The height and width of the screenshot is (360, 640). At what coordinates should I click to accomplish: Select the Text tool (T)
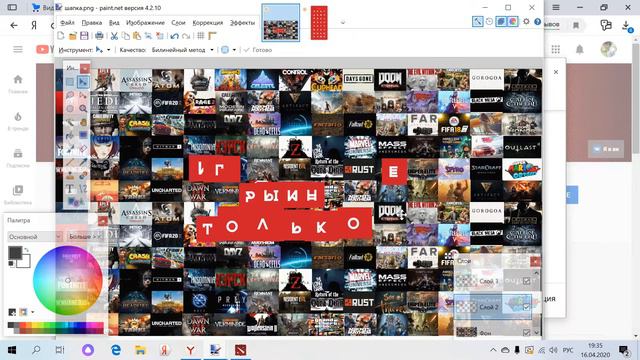pos(70,189)
